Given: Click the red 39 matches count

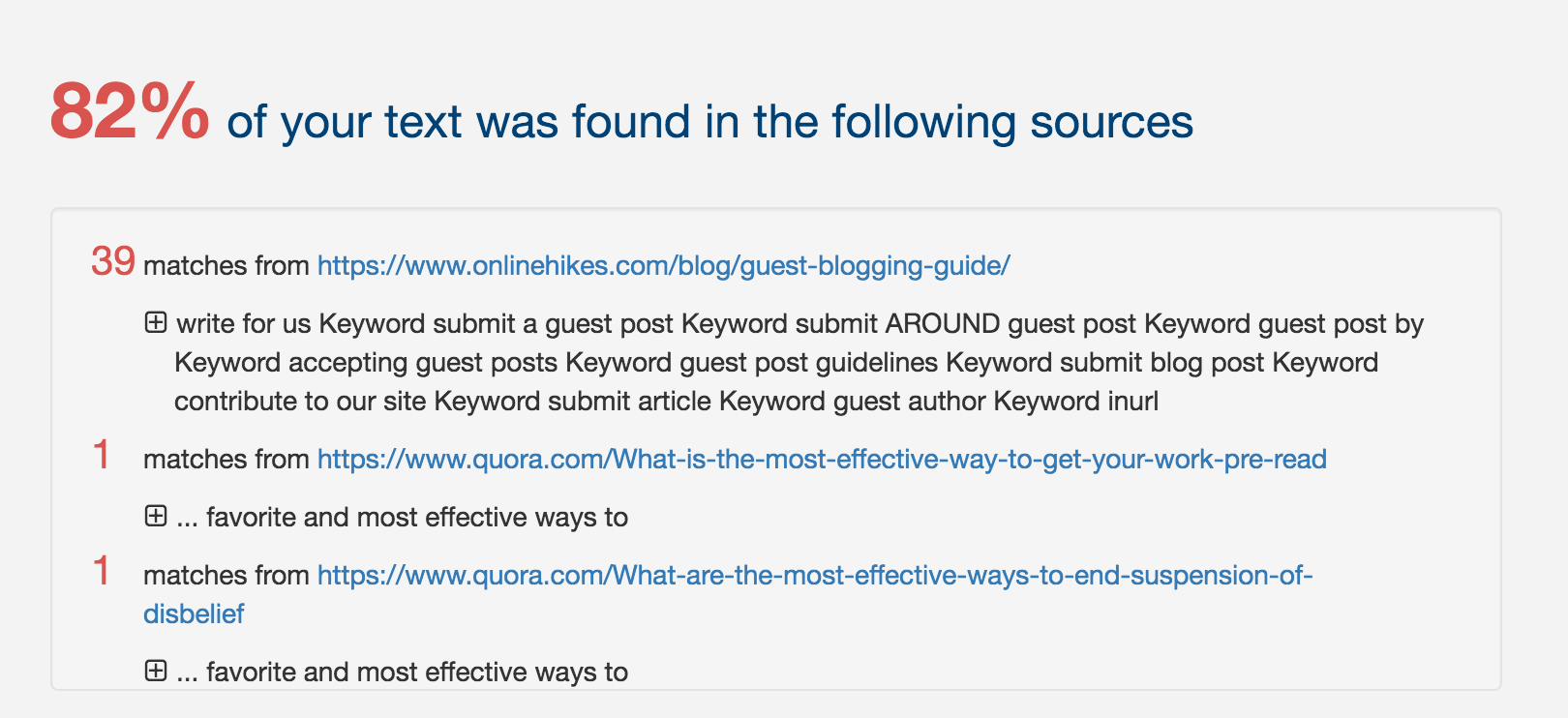Looking at the screenshot, I should click(x=112, y=261).
